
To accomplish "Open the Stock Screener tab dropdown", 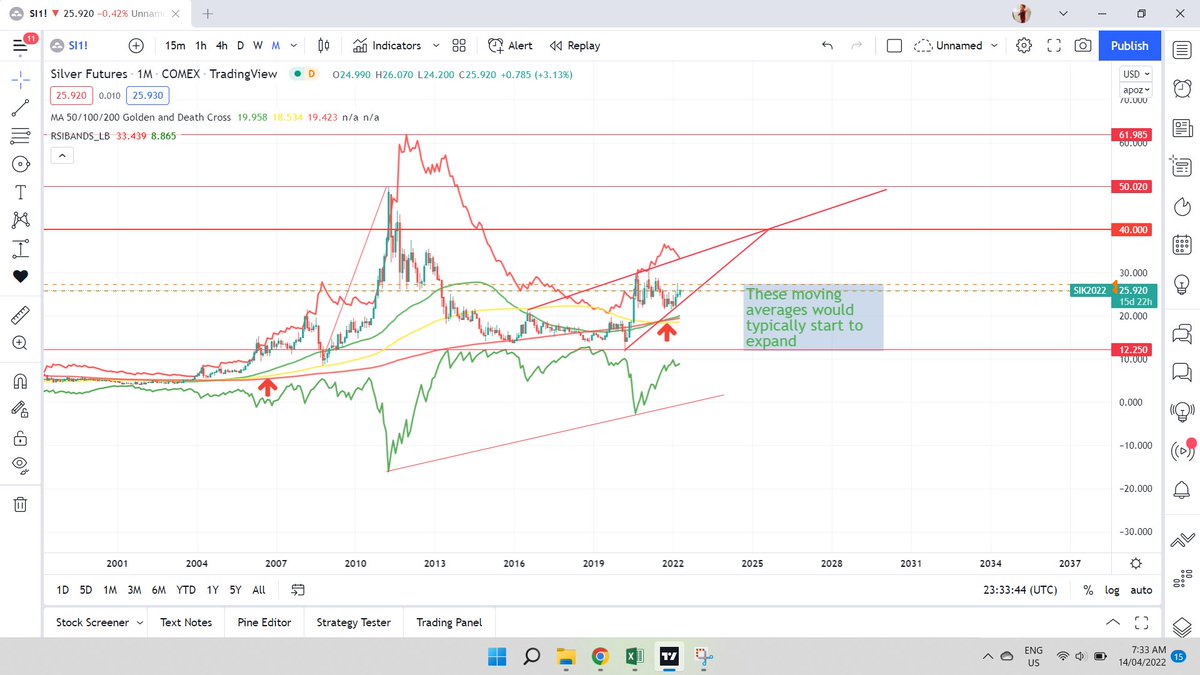I will click(x=99, y=622).
